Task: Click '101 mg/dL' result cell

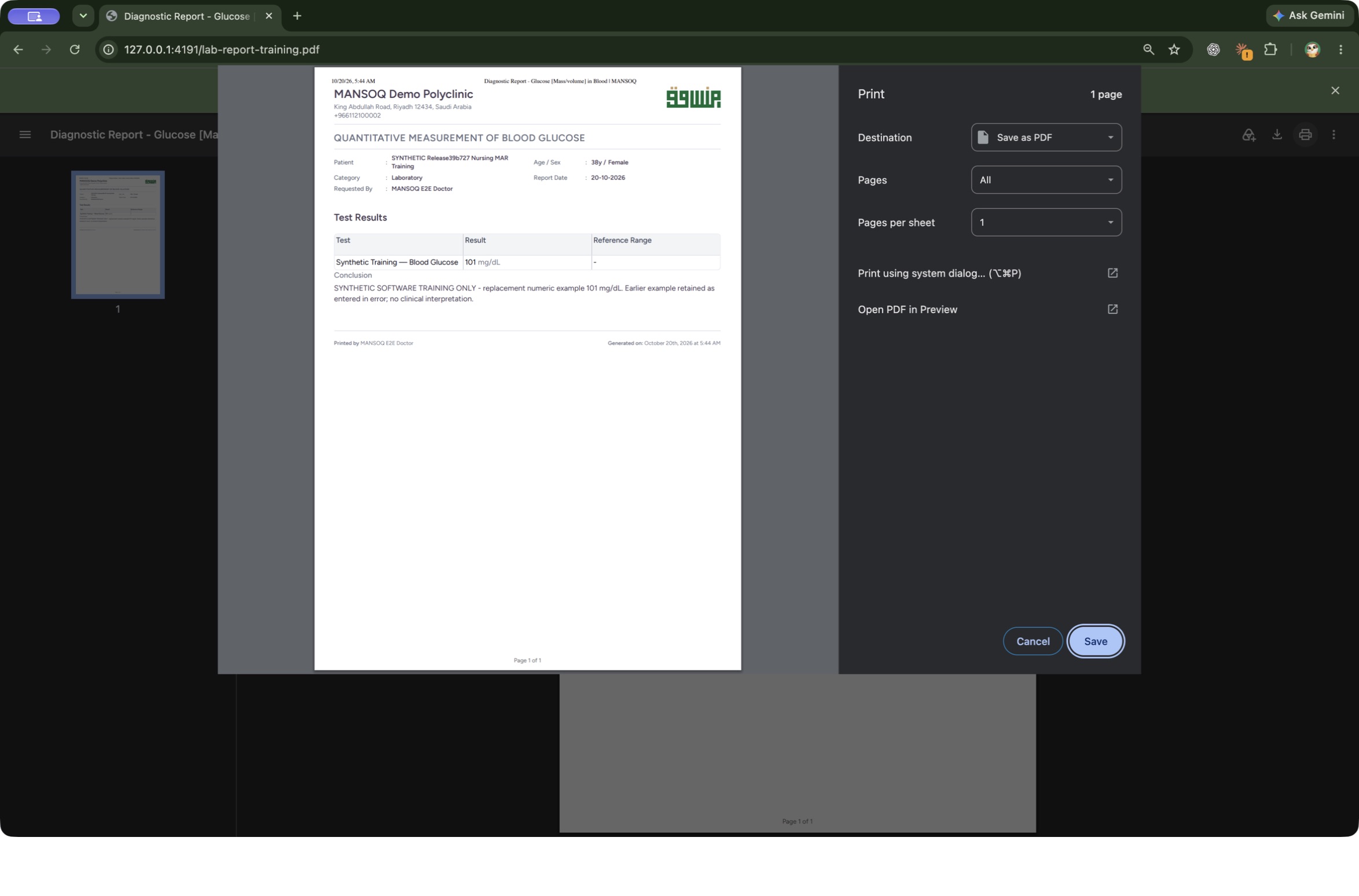Action: point(527,262)
